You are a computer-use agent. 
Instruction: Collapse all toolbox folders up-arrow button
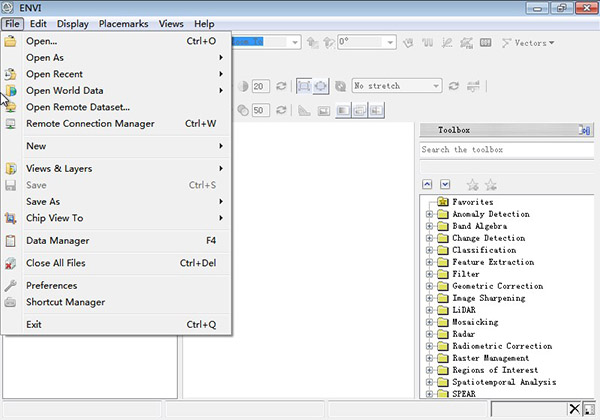pos(427,185)
